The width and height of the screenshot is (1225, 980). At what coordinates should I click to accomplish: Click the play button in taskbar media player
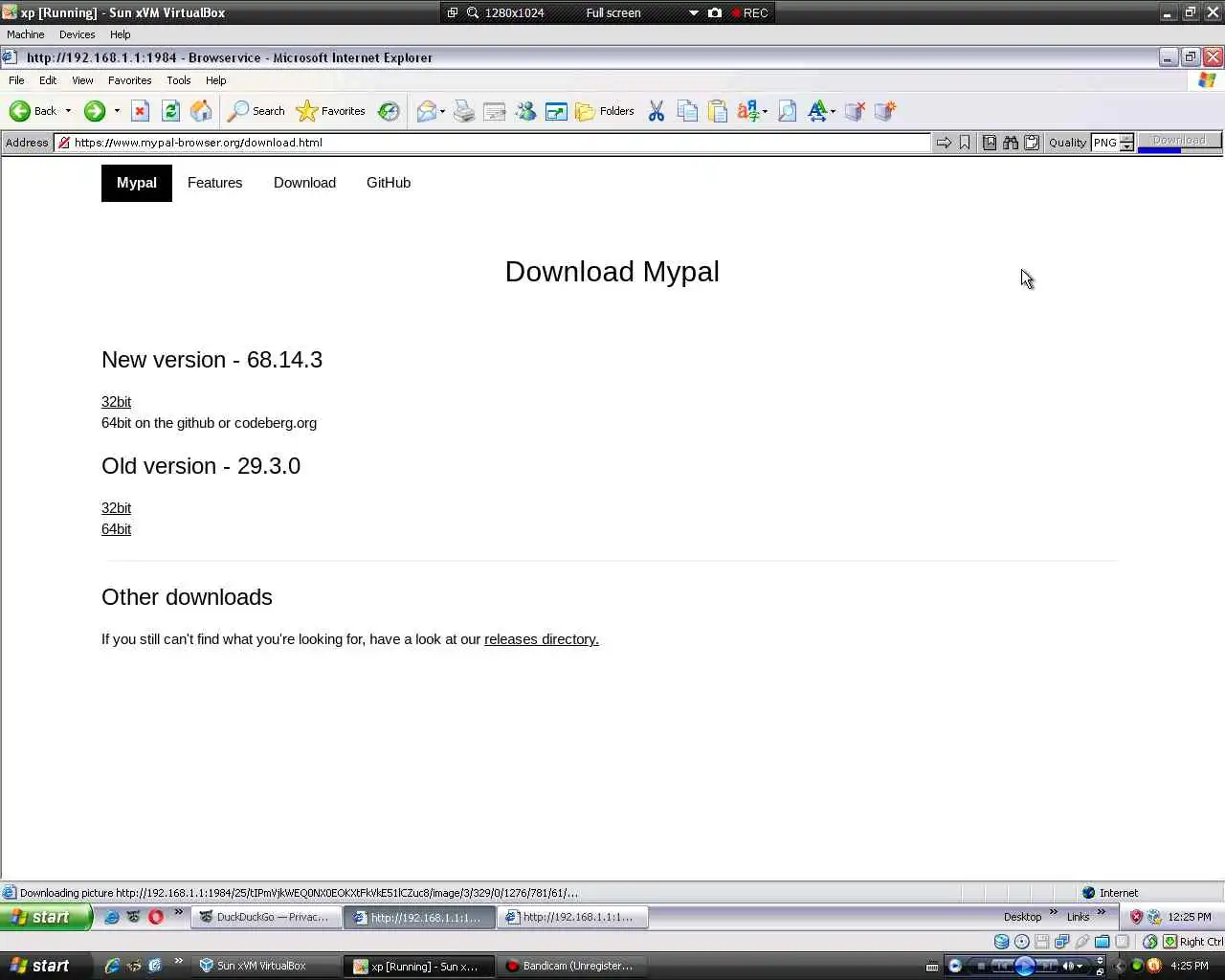tap(1024, 966)
